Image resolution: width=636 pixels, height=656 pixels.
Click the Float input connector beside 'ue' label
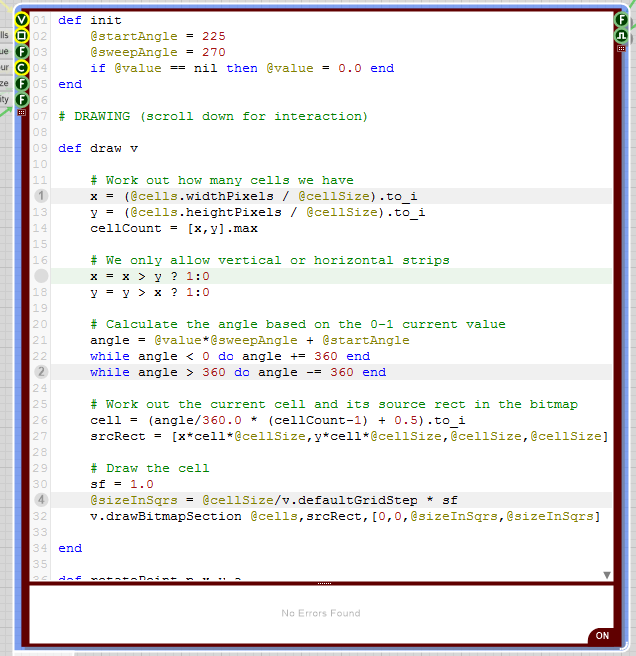coord(22,52)
